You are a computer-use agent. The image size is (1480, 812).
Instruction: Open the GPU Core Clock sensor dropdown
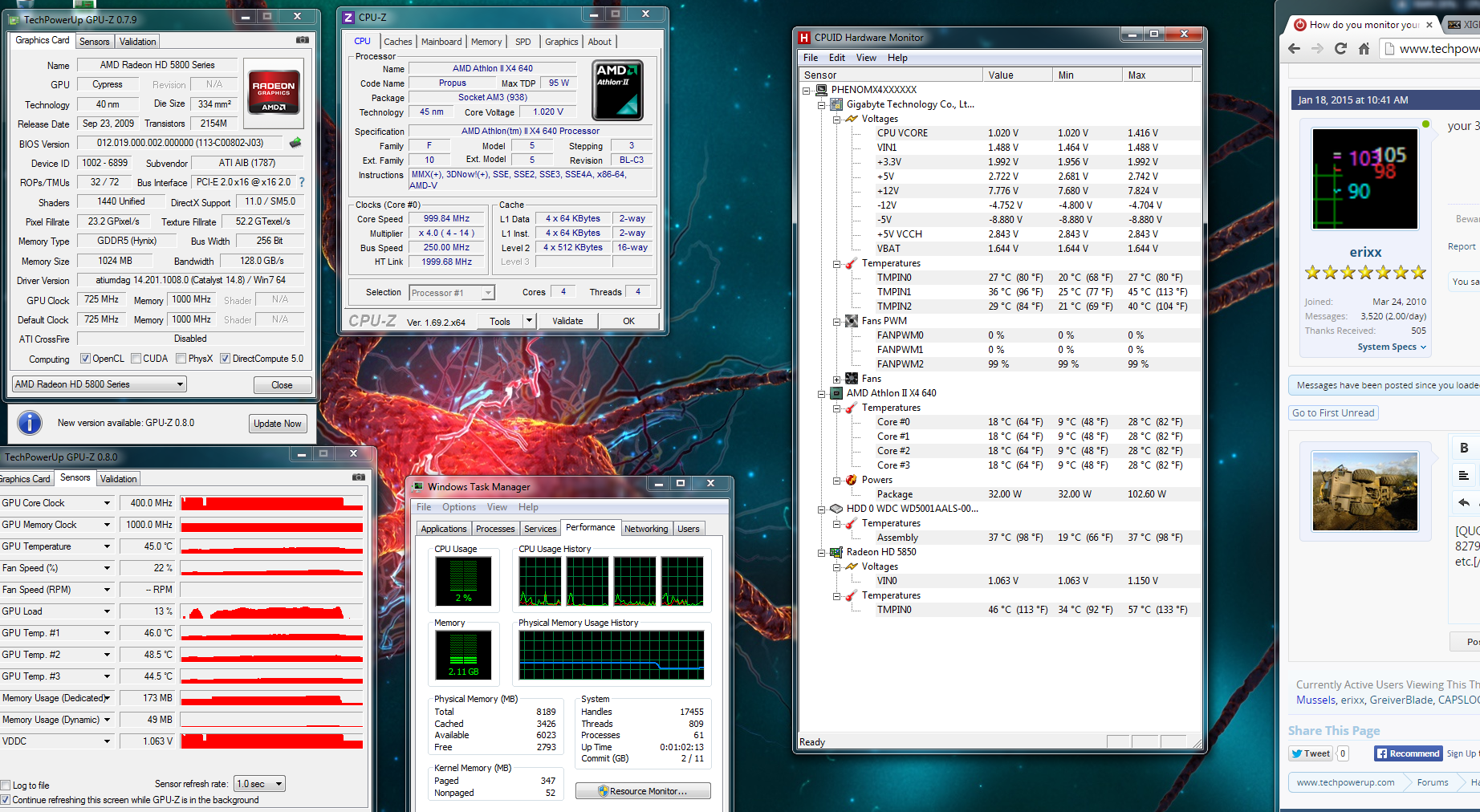107,503
